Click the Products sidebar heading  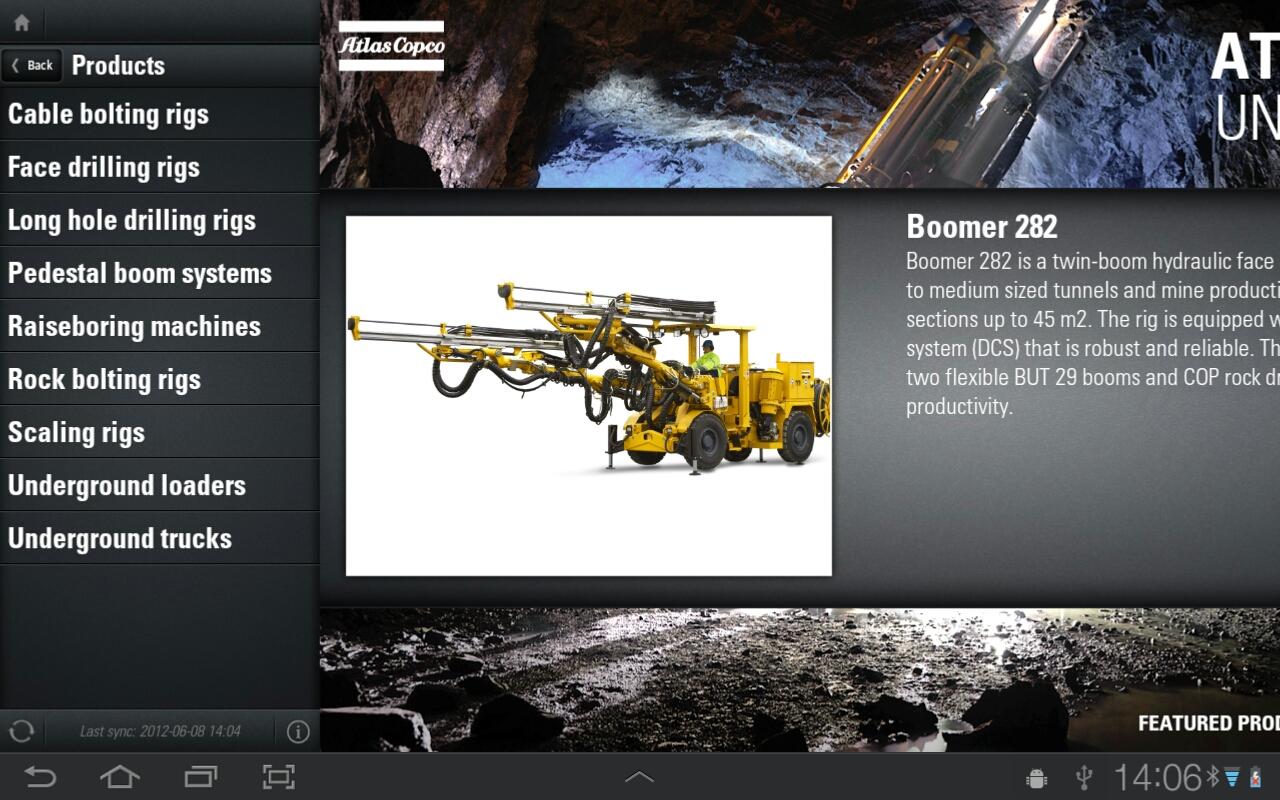point(118,66)
